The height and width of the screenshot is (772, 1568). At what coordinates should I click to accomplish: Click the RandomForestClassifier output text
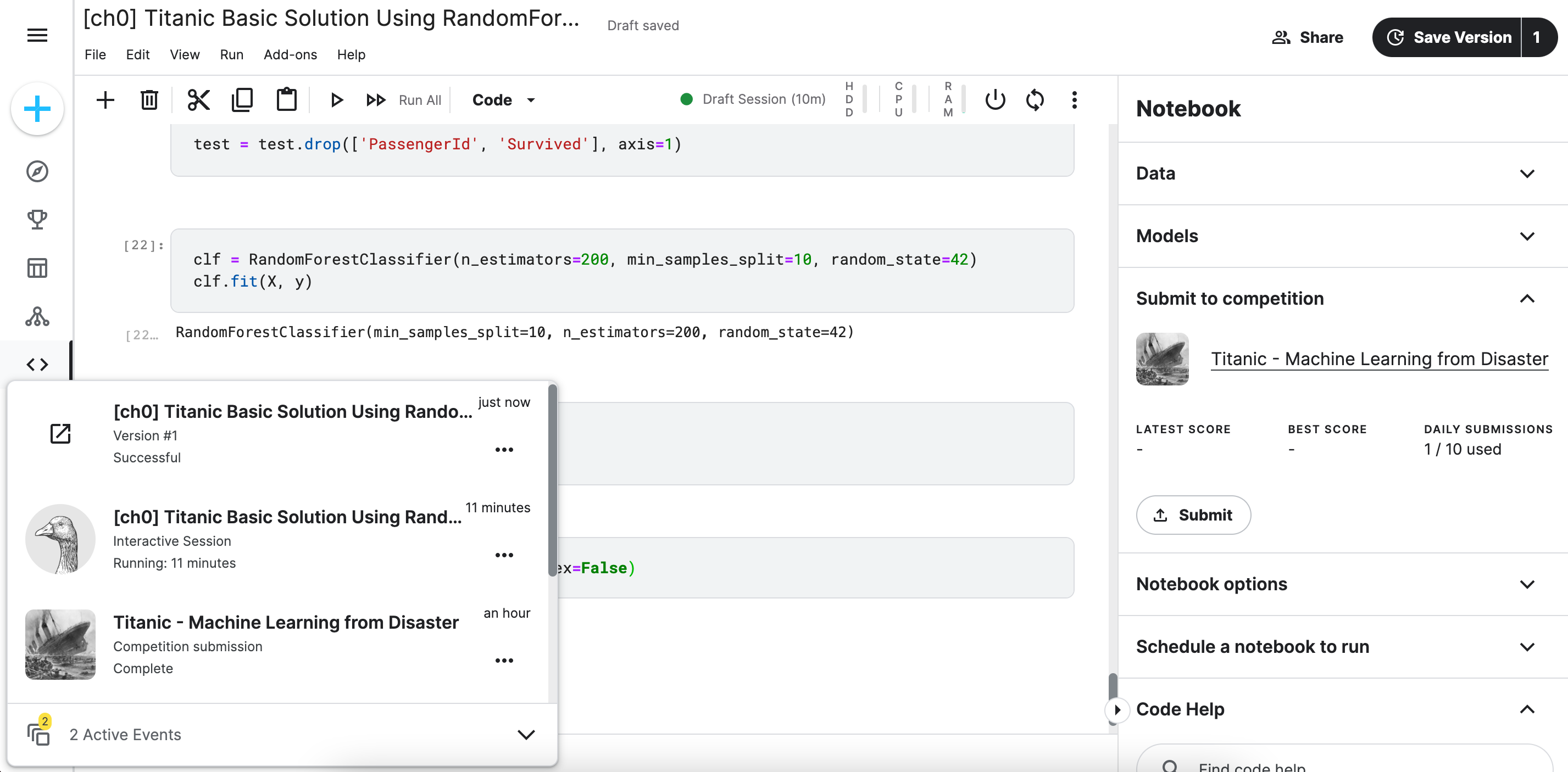514,332
